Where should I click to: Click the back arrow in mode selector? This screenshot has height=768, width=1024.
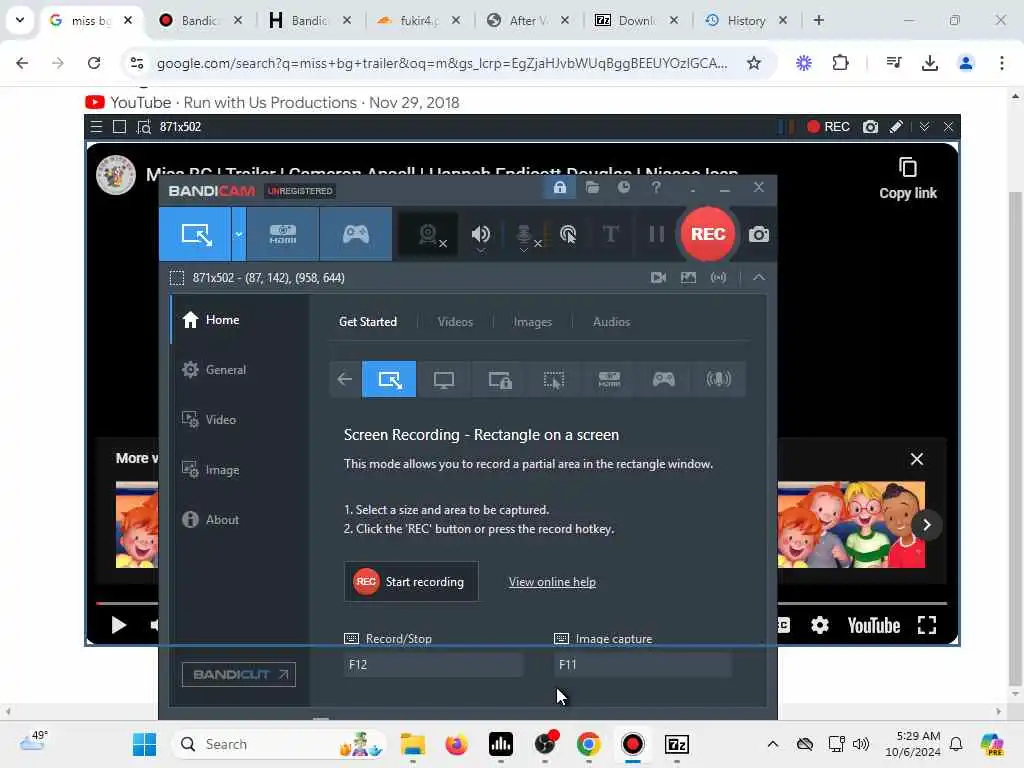coord(345,379)
